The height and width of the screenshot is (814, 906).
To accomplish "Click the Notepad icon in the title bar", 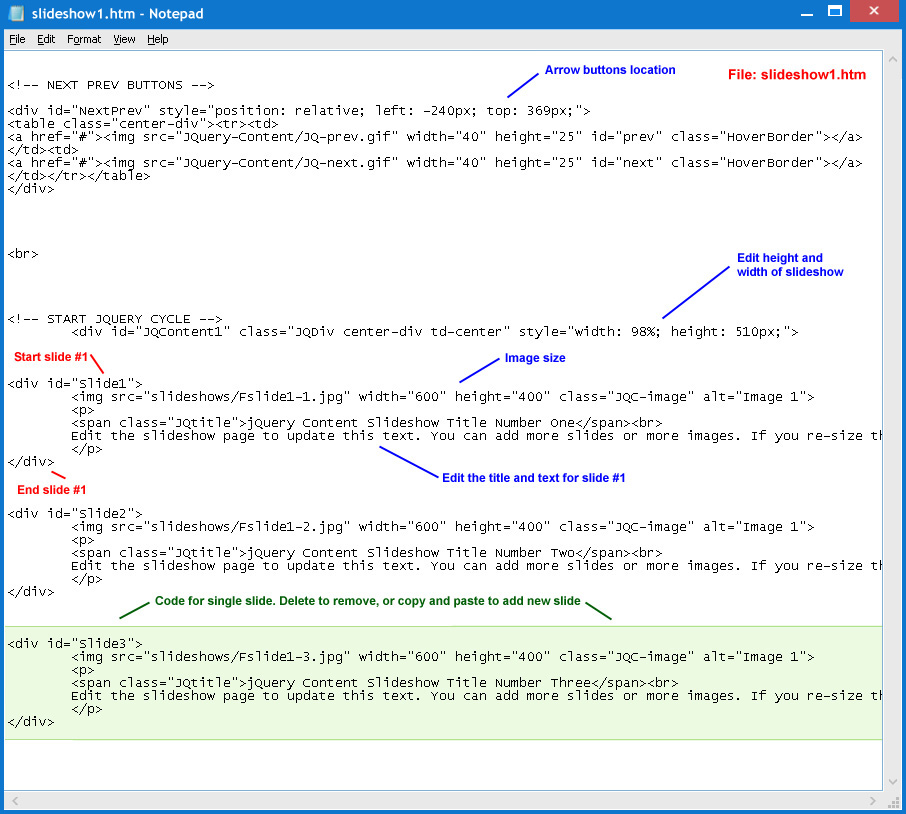I will (x=14, y=11).
